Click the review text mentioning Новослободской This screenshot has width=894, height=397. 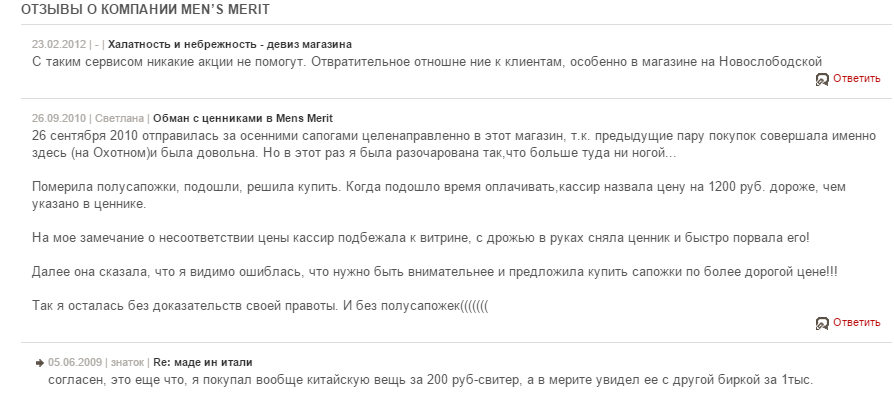pos(426,62)
